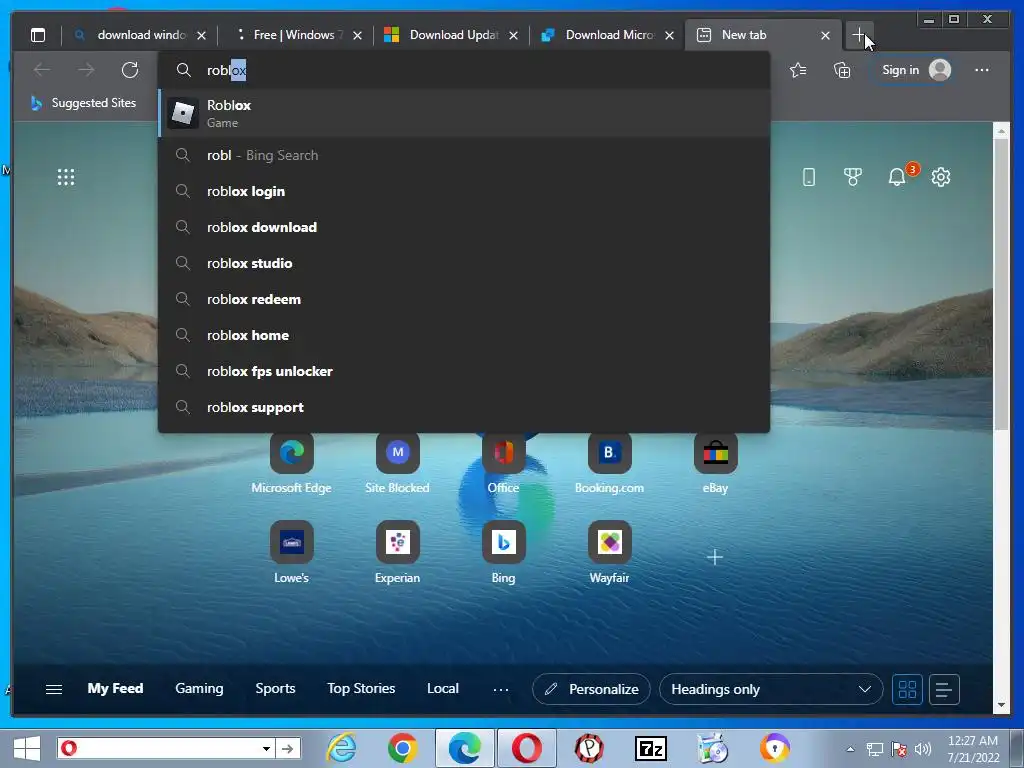This screenshot has width=1024, height=768.
Task: Open the Windows Start button
Action: pos(27,748)
